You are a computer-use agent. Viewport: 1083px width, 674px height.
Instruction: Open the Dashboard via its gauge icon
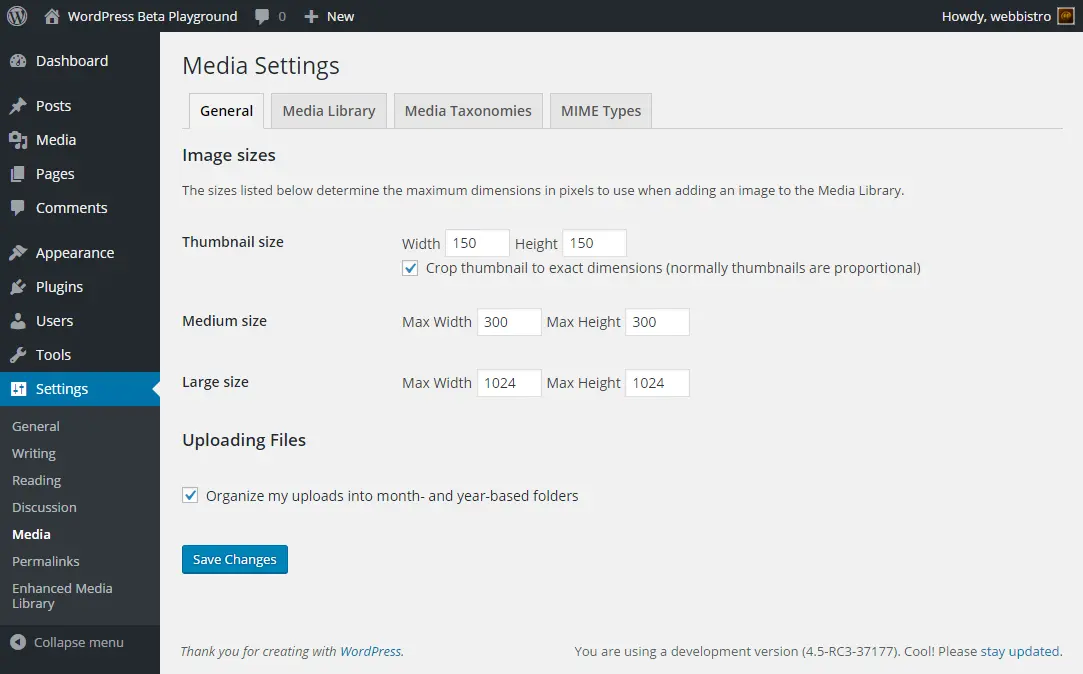pyautogui.click(x=20, y=61)
